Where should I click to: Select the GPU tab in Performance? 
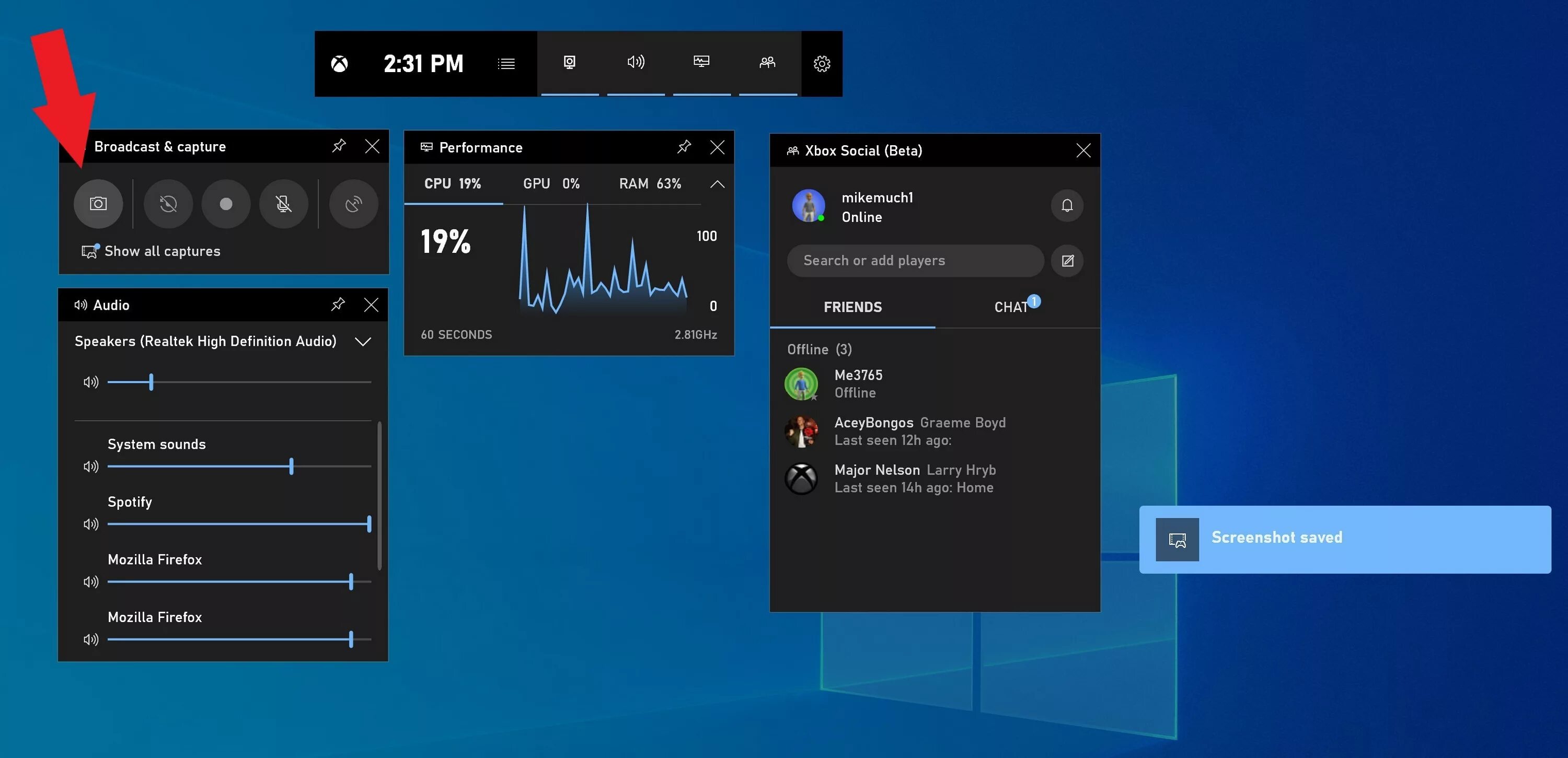[x=537, y=183]
